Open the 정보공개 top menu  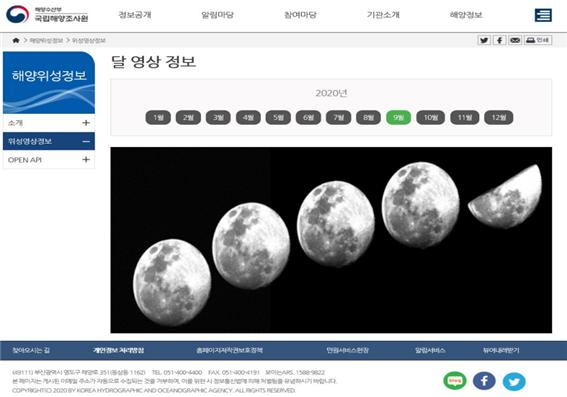135,15
